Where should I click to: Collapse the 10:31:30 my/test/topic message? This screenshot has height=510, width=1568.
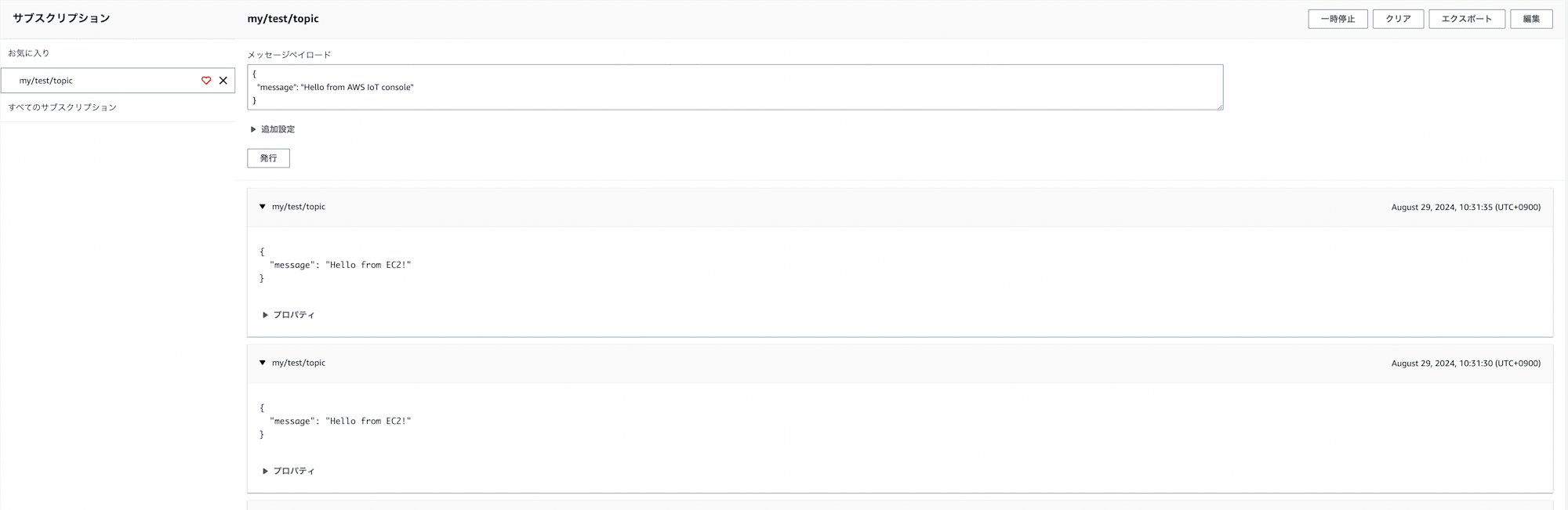tap(263, 363)
